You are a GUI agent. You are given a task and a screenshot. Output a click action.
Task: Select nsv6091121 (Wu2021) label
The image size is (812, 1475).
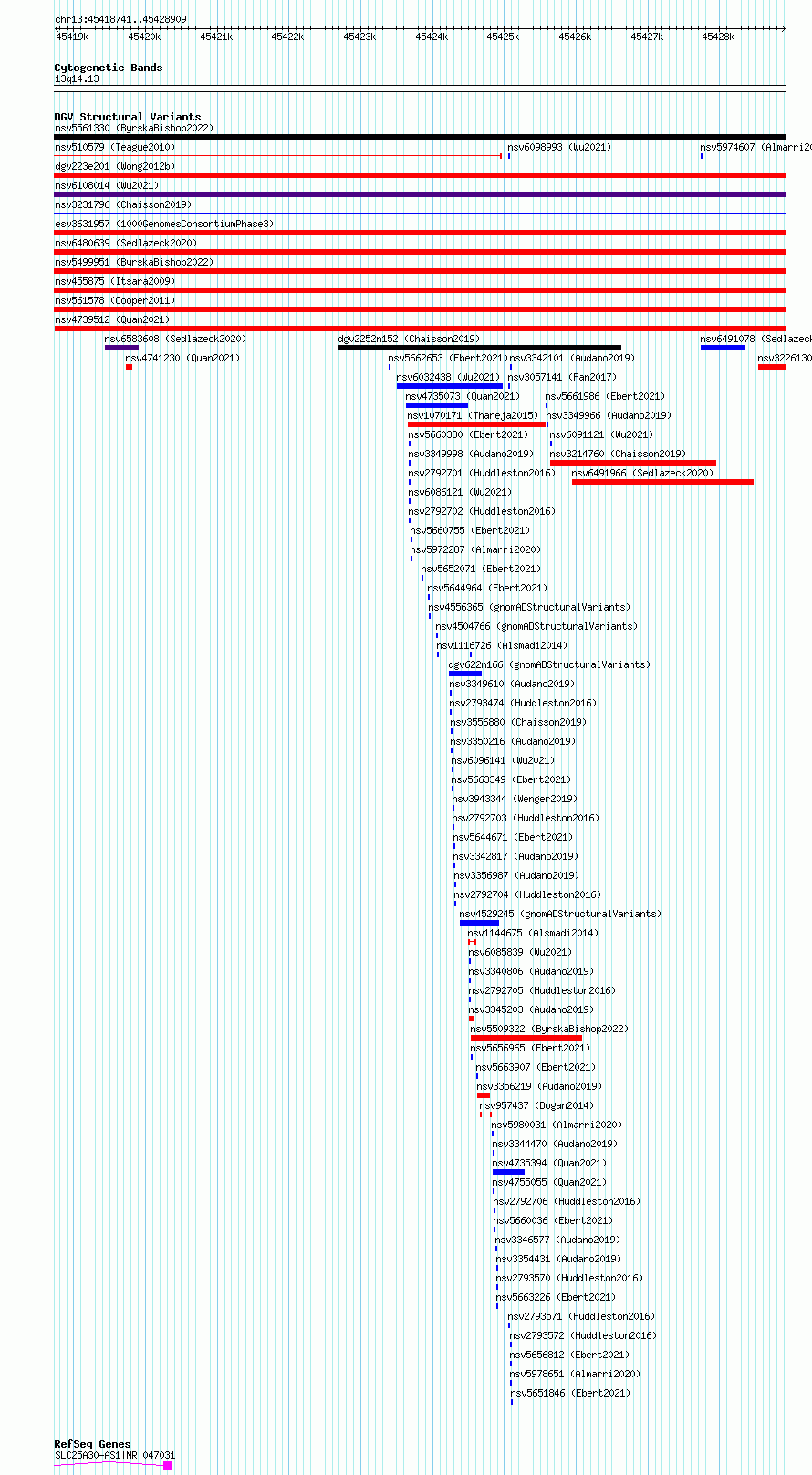tap(600, 434)
